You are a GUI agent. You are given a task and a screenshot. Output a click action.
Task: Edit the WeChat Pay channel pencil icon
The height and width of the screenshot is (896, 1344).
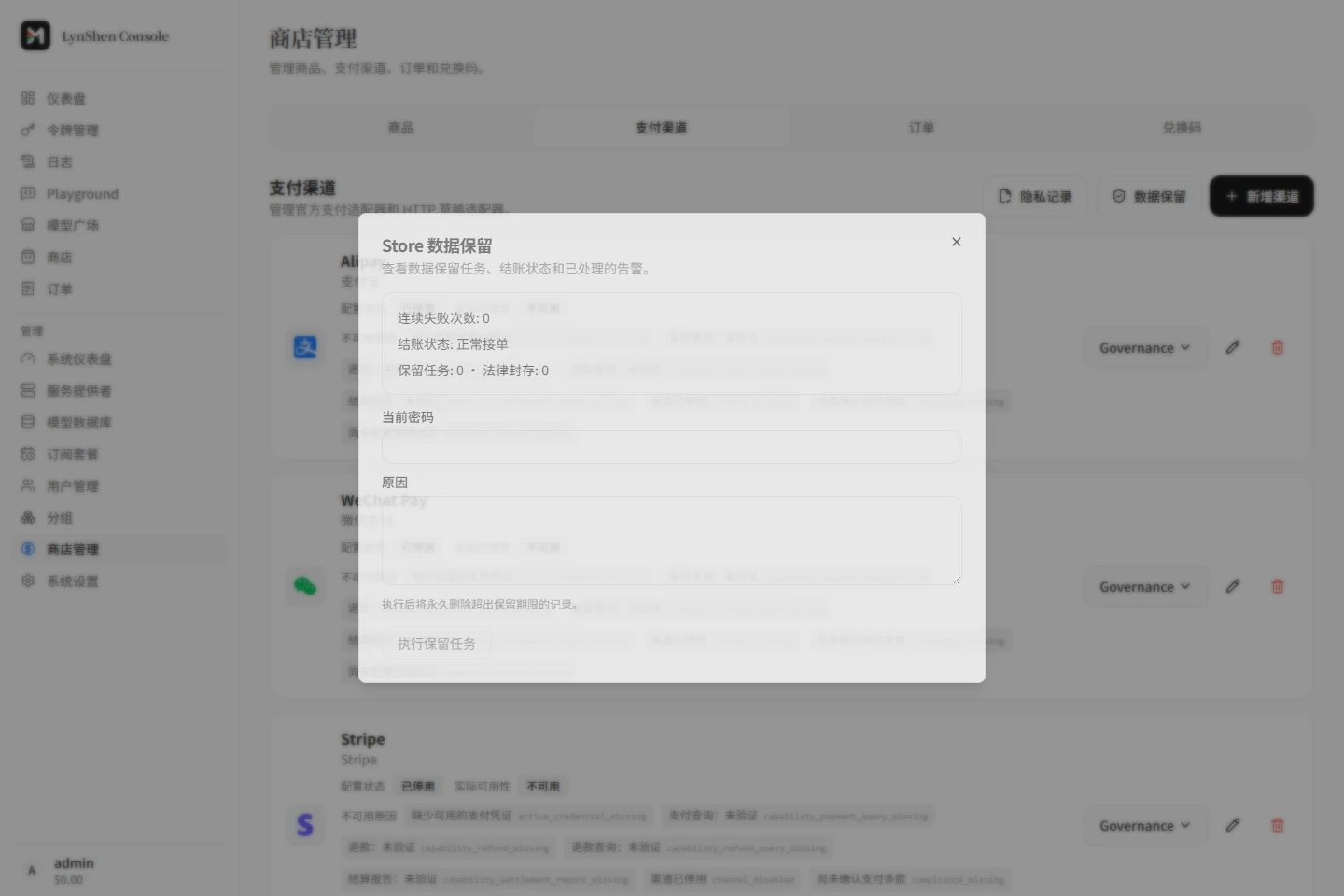coord(1233,586)
